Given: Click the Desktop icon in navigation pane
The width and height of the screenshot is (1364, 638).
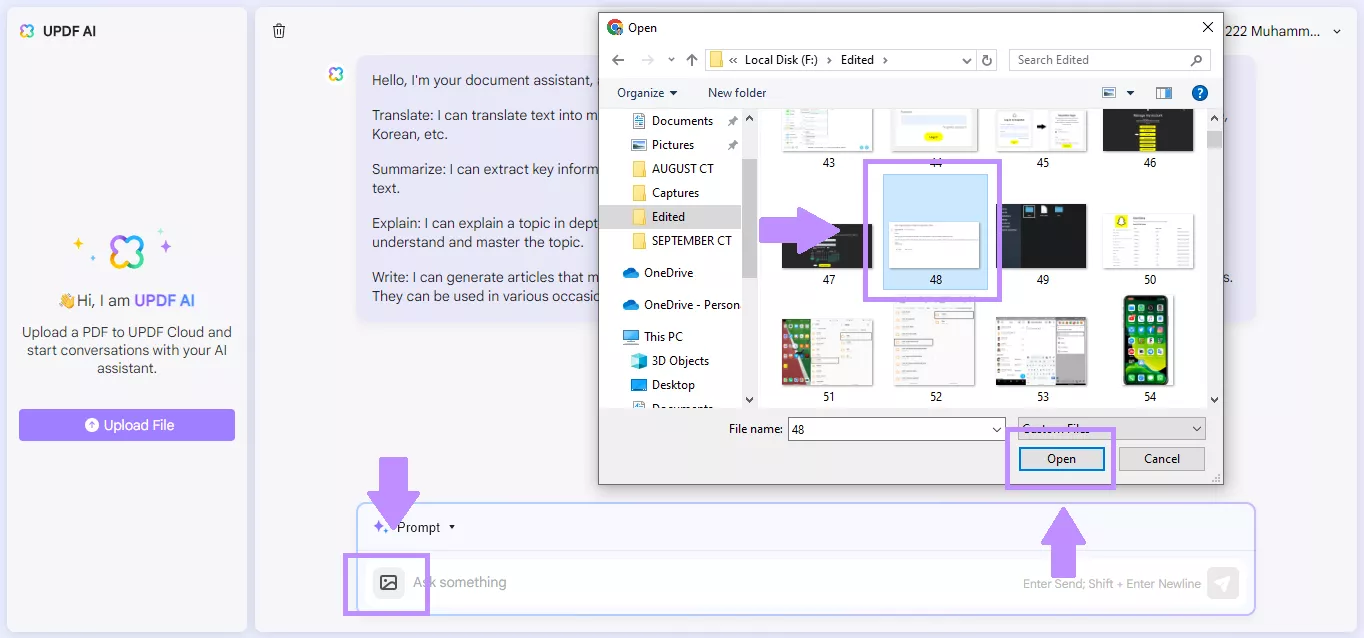Looking at the screenshot, I should [x=639, y=385].
